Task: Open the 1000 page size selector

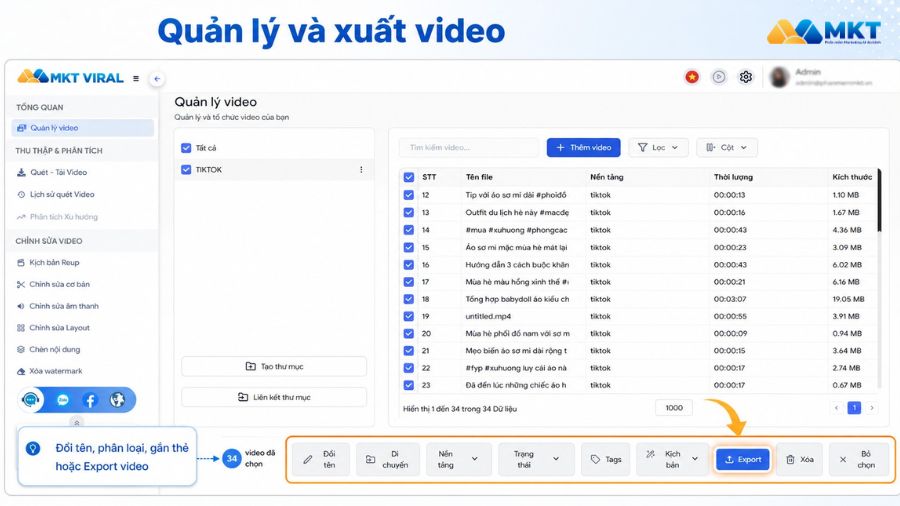Action: [x=674, y=408]
